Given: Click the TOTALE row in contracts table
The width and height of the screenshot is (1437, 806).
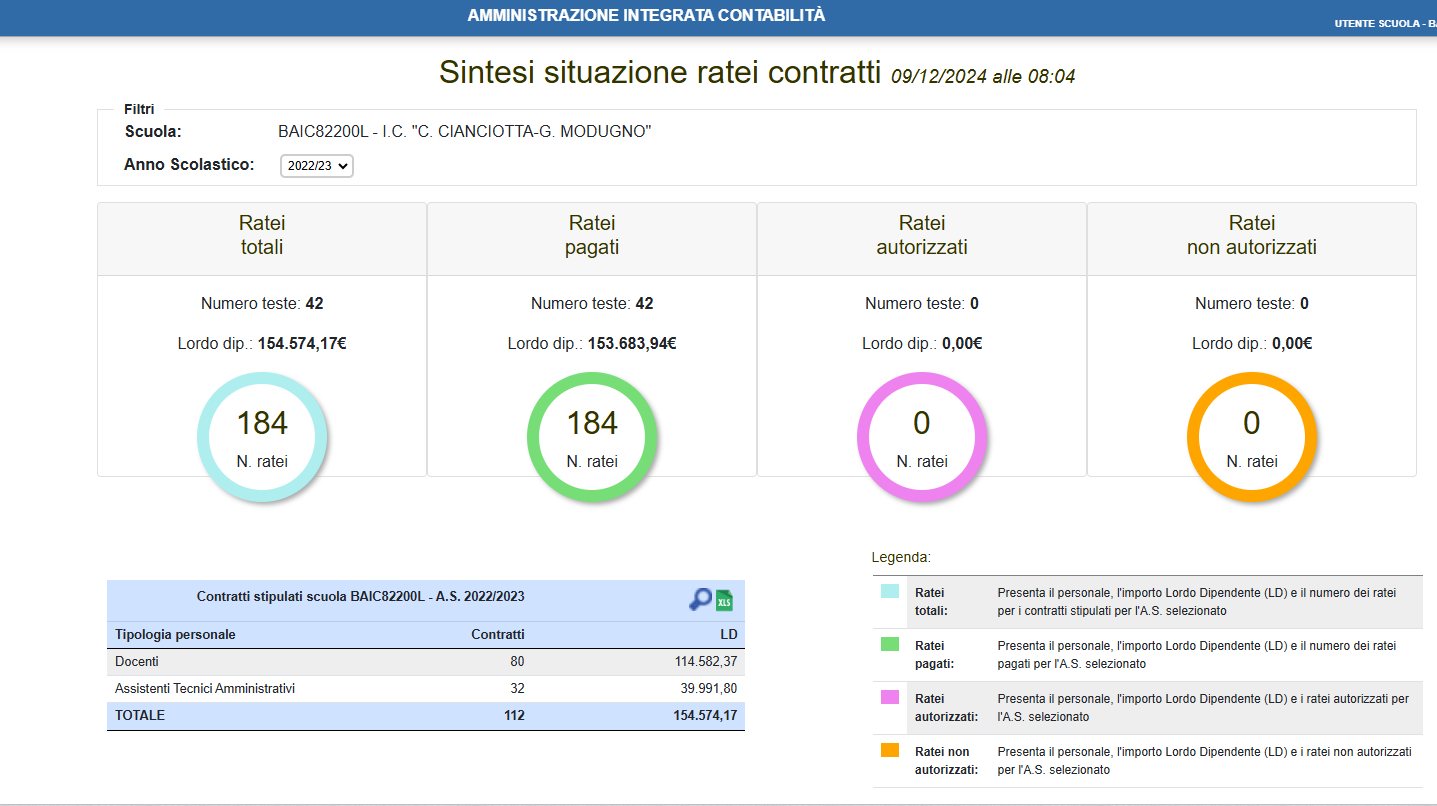Looking at the screenshot, I should click(x=425, y=716).
